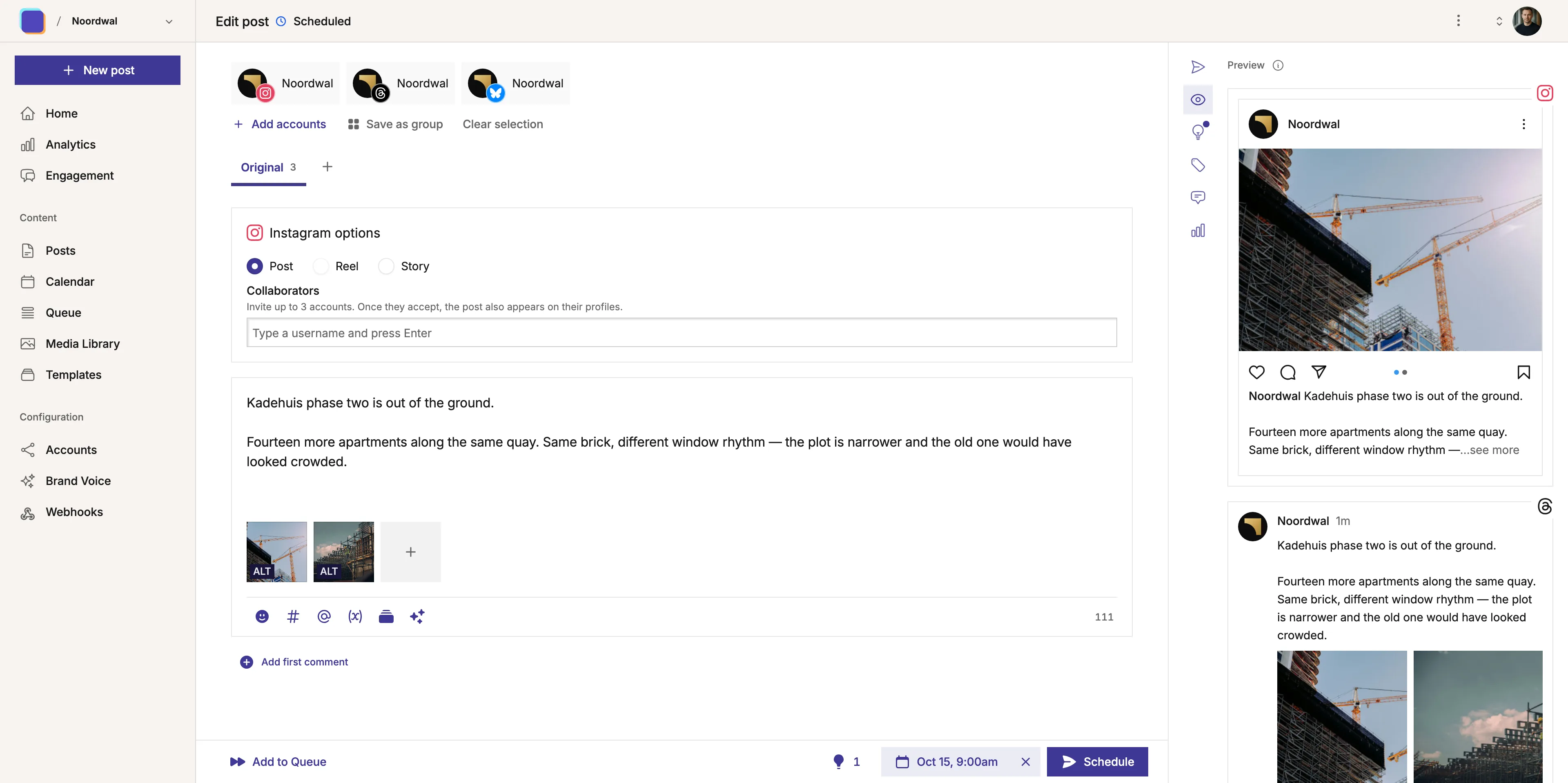The width and height of the screenshot is (1568, 783).
Task: Click Add accounts link
Action: coord(280,124)
